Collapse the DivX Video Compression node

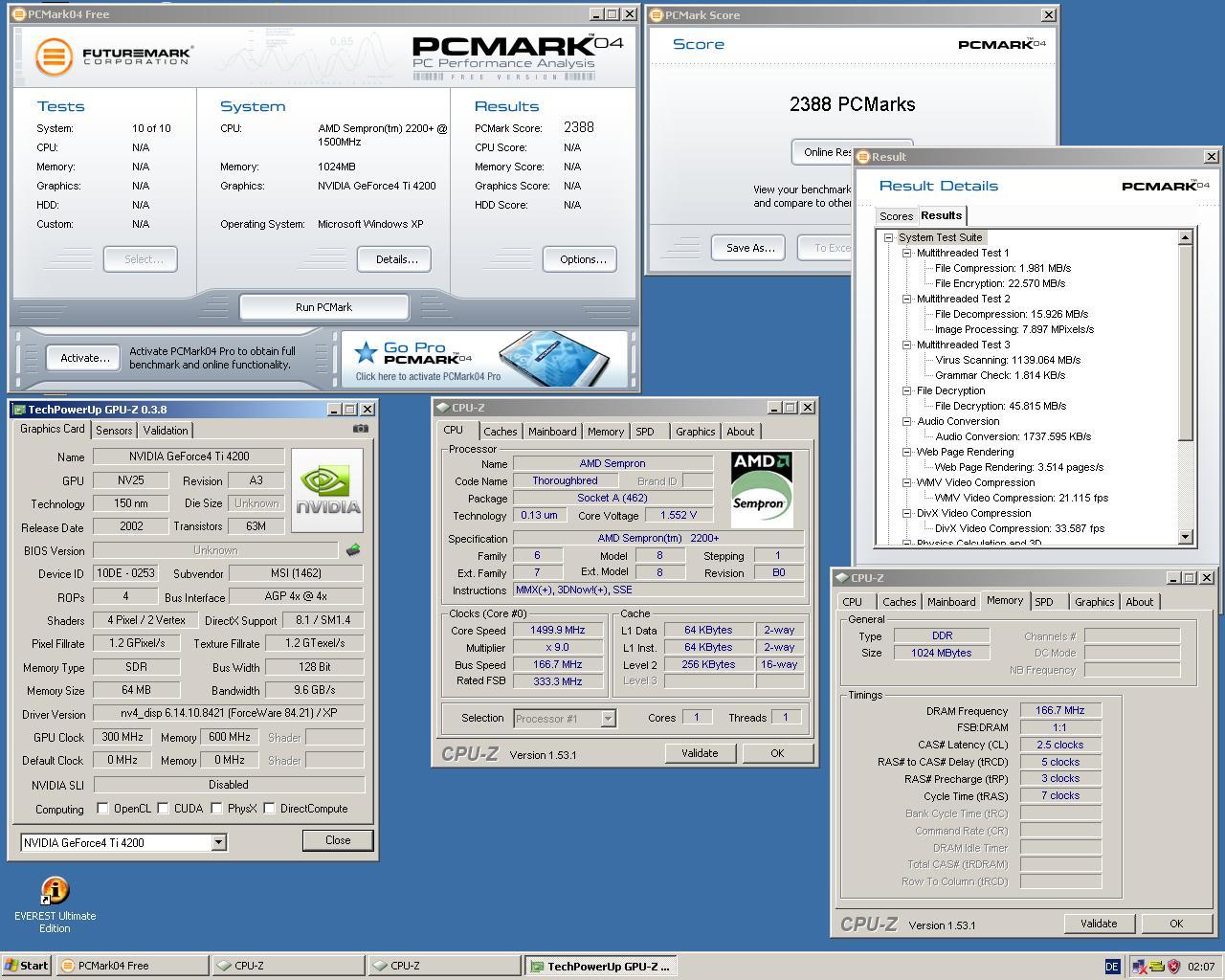907,513
